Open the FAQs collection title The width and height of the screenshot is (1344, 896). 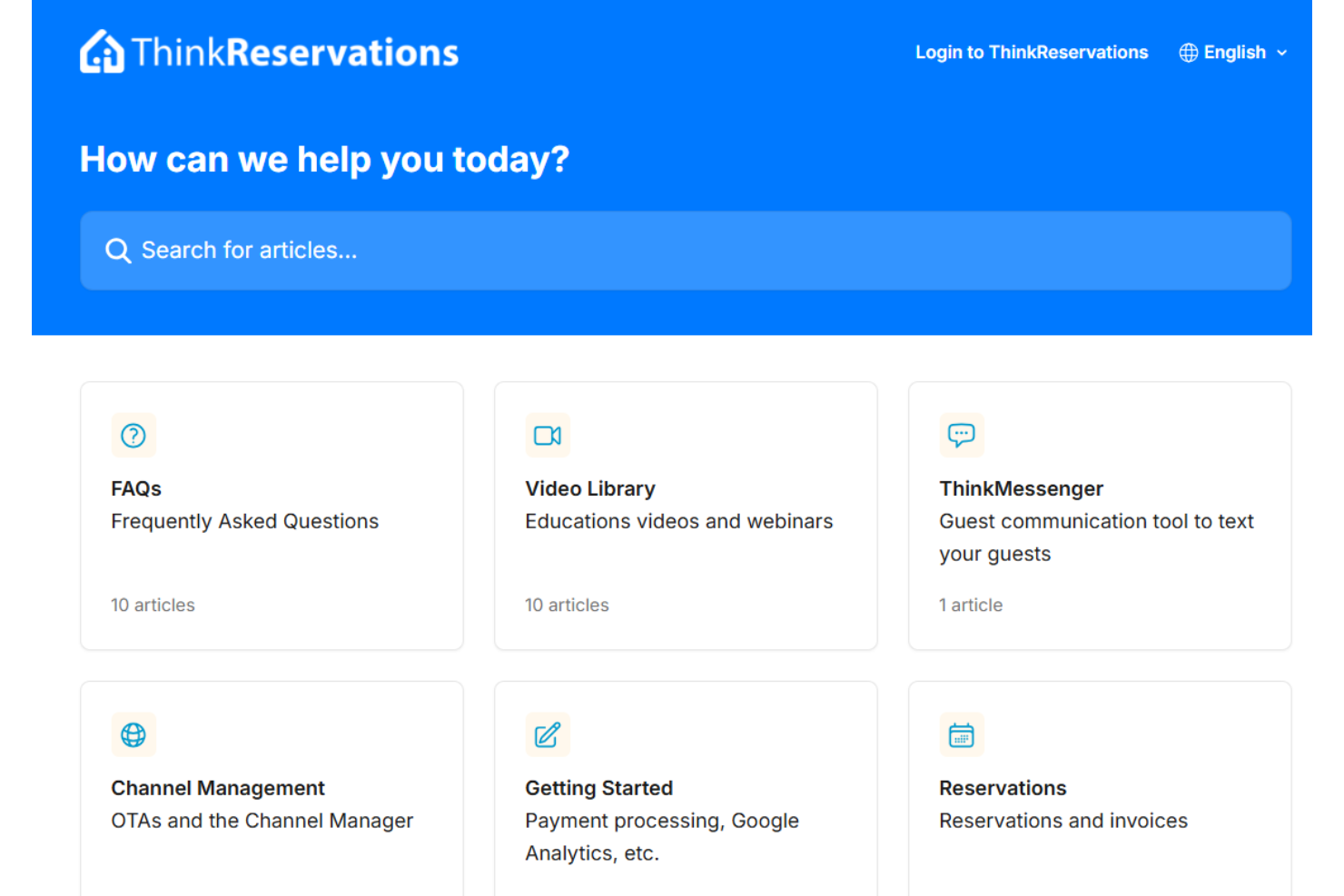click(136, 488)
